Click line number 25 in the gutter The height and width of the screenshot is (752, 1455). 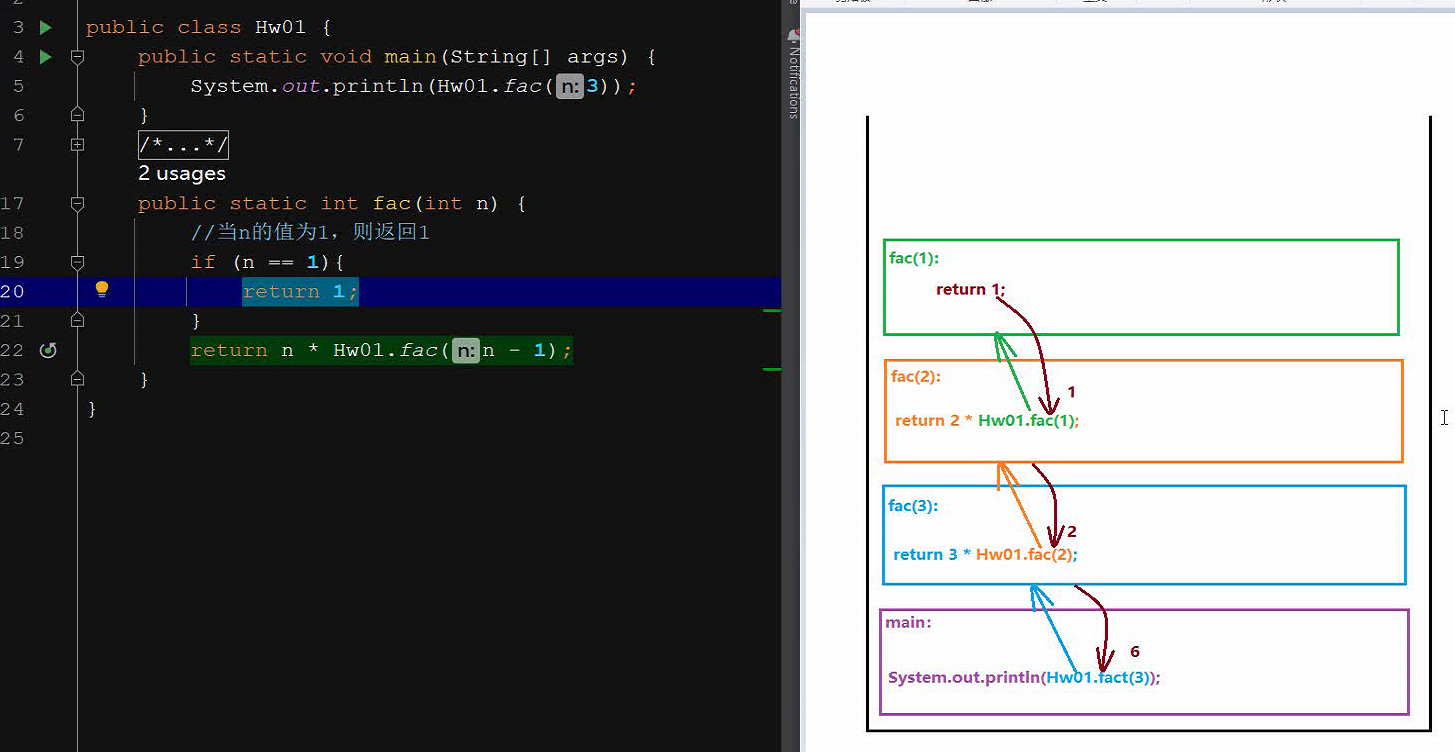pyautogui.click(x=12, y=439)
